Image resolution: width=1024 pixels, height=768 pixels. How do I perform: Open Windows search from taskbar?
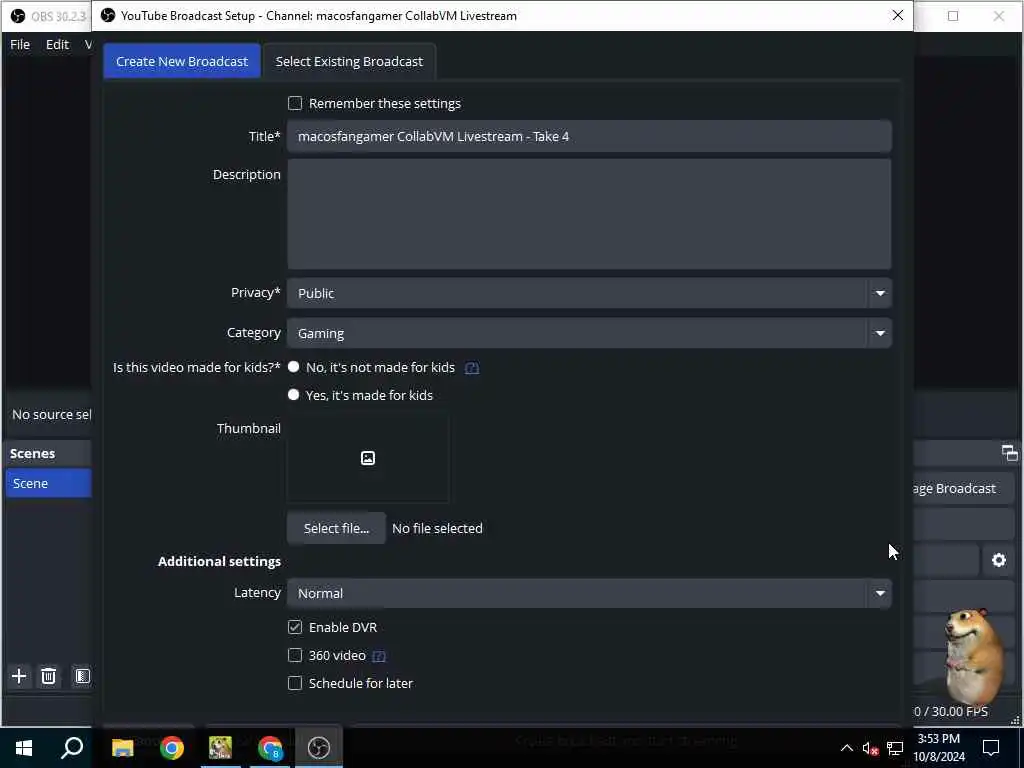point(72,748)
